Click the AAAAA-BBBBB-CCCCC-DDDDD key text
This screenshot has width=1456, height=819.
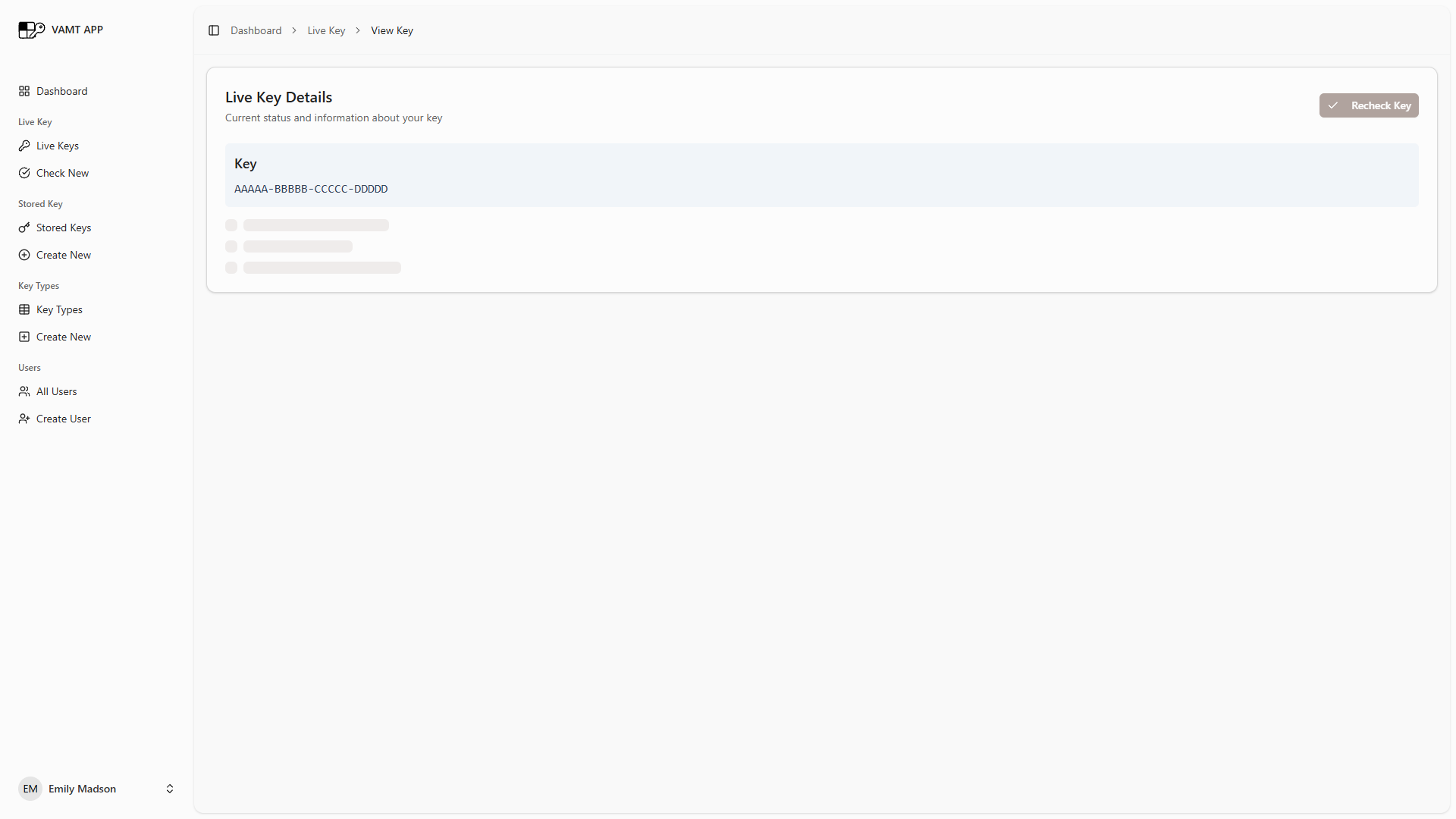click(x=311, y=189)
